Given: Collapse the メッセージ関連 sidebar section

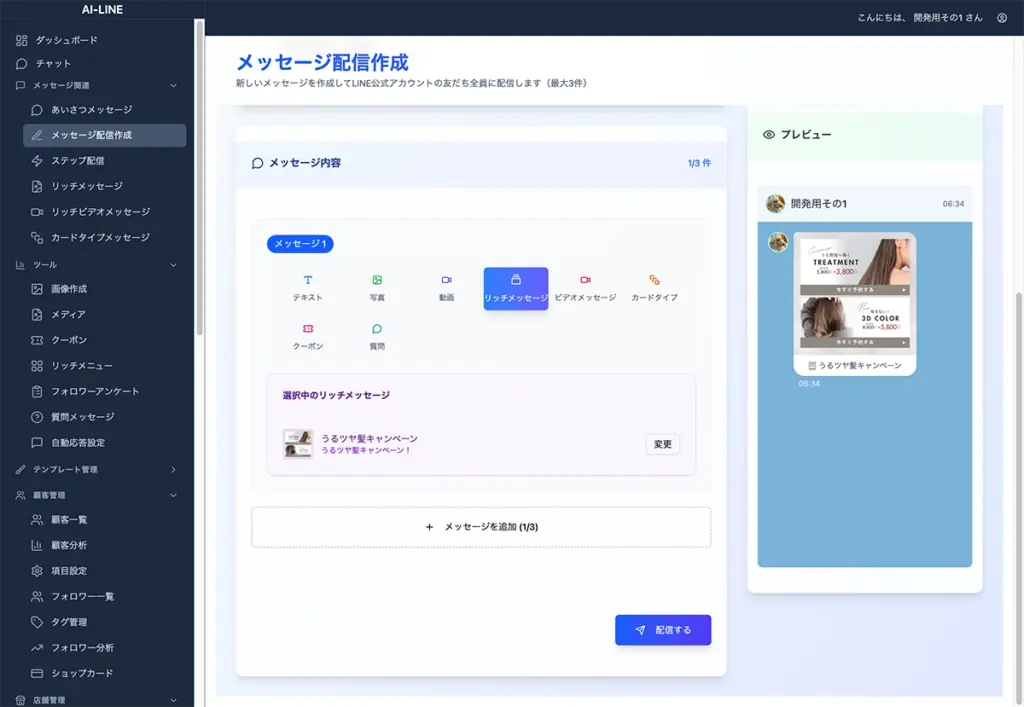Looking at the screenshot, I should click(174, 86).
